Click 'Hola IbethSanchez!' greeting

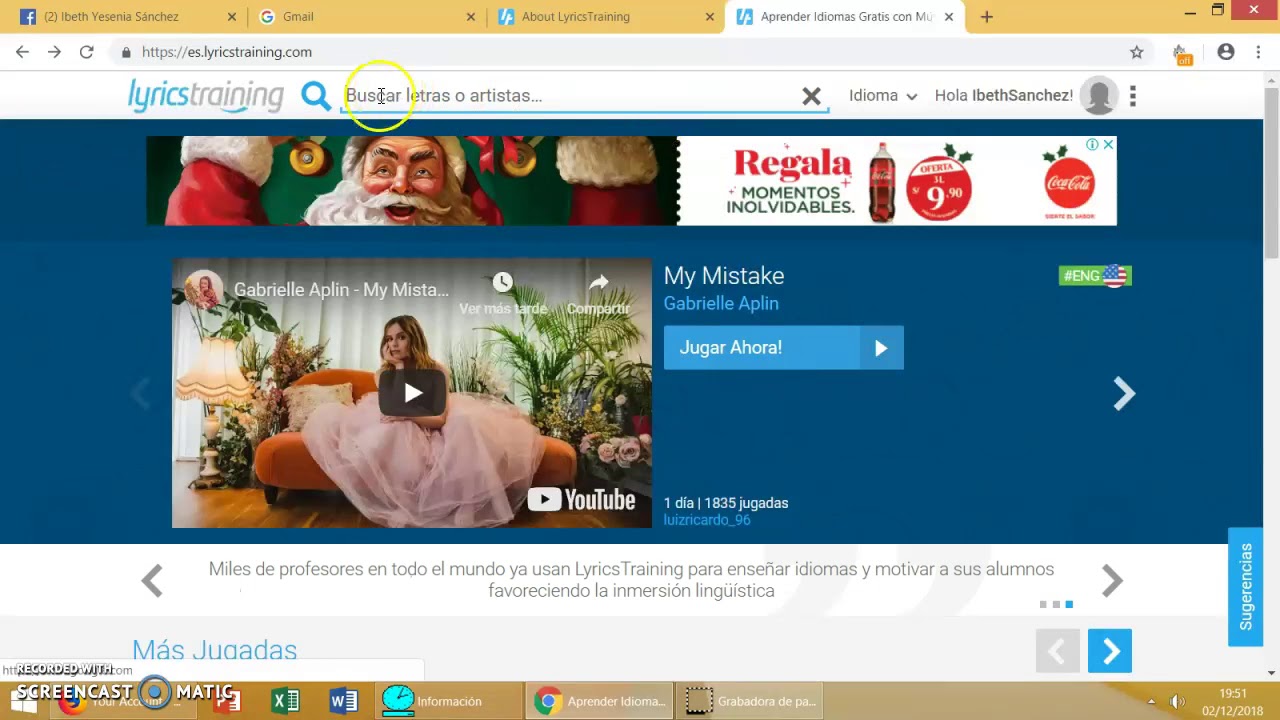tap(1003, 96)
